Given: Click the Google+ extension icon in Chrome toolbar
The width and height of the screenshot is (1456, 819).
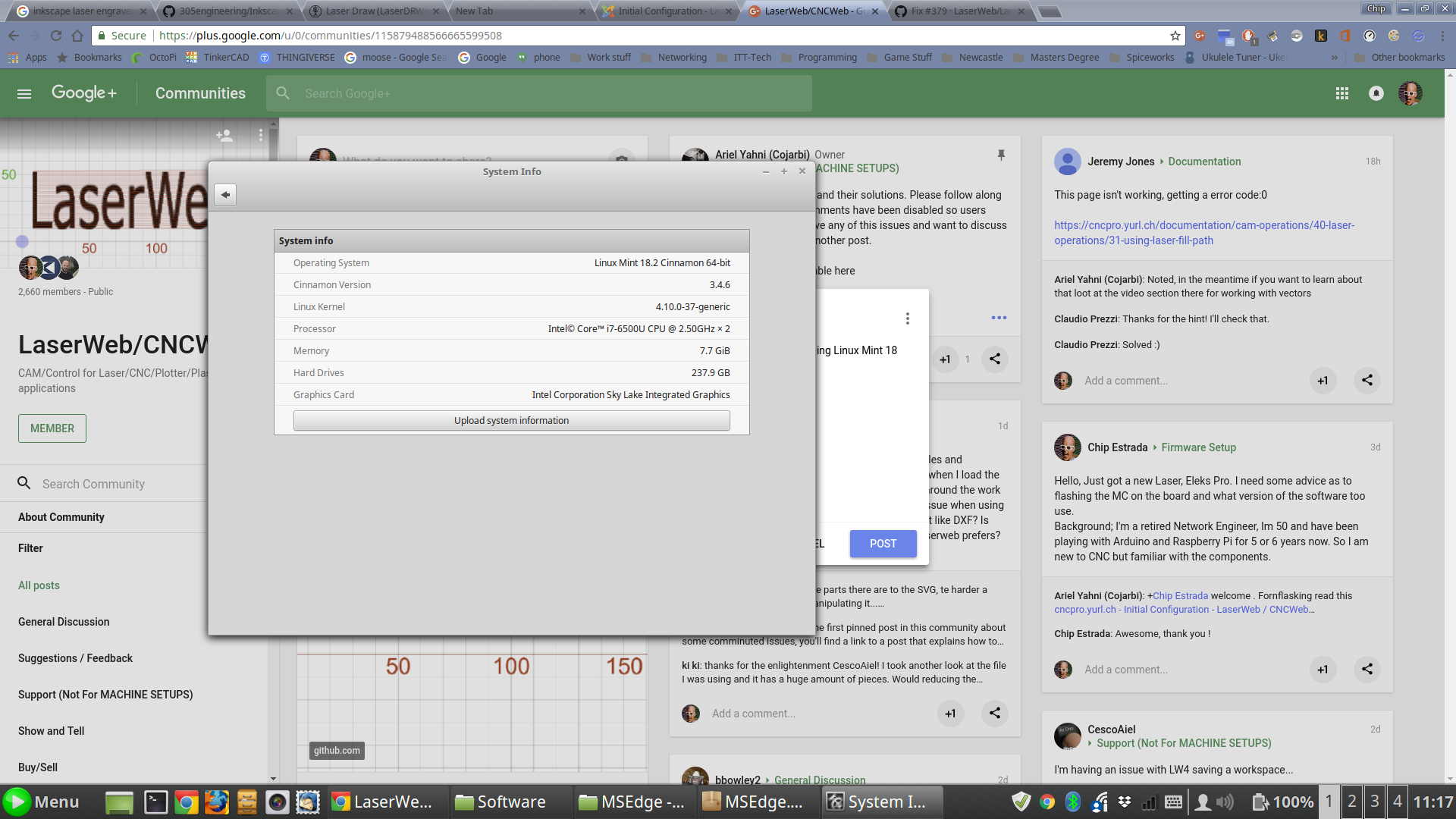Looking at the screenshot, I should point(1200,36).
